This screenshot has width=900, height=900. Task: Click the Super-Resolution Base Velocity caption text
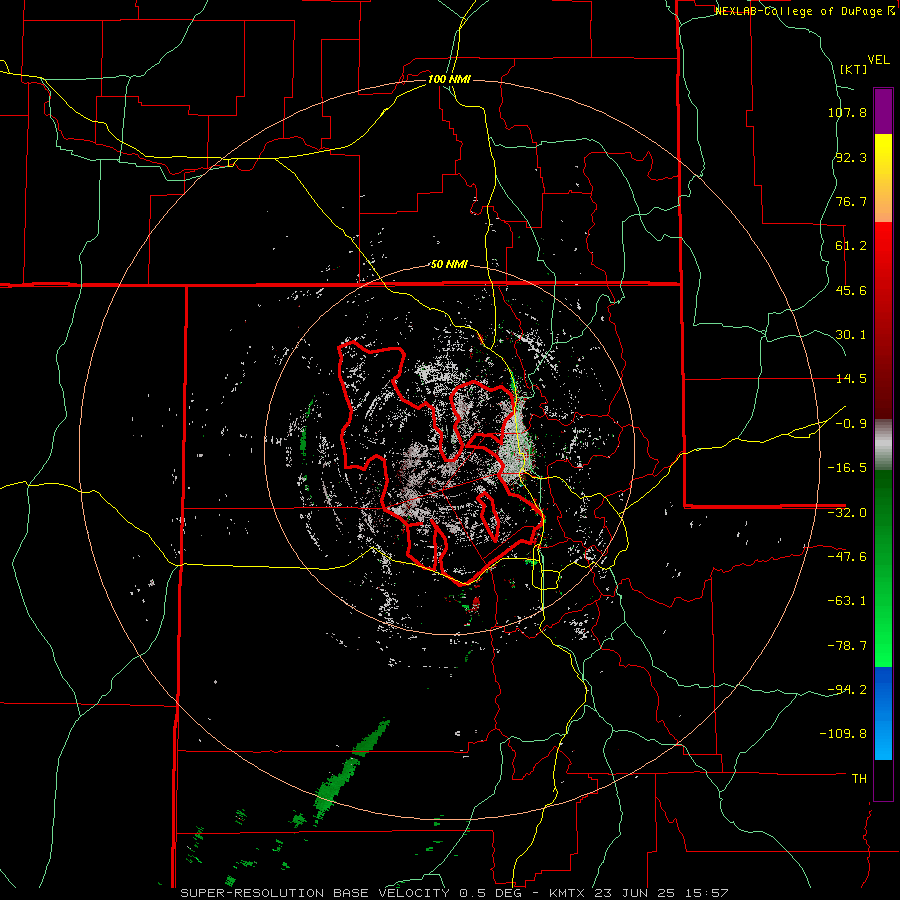(454, 893)
